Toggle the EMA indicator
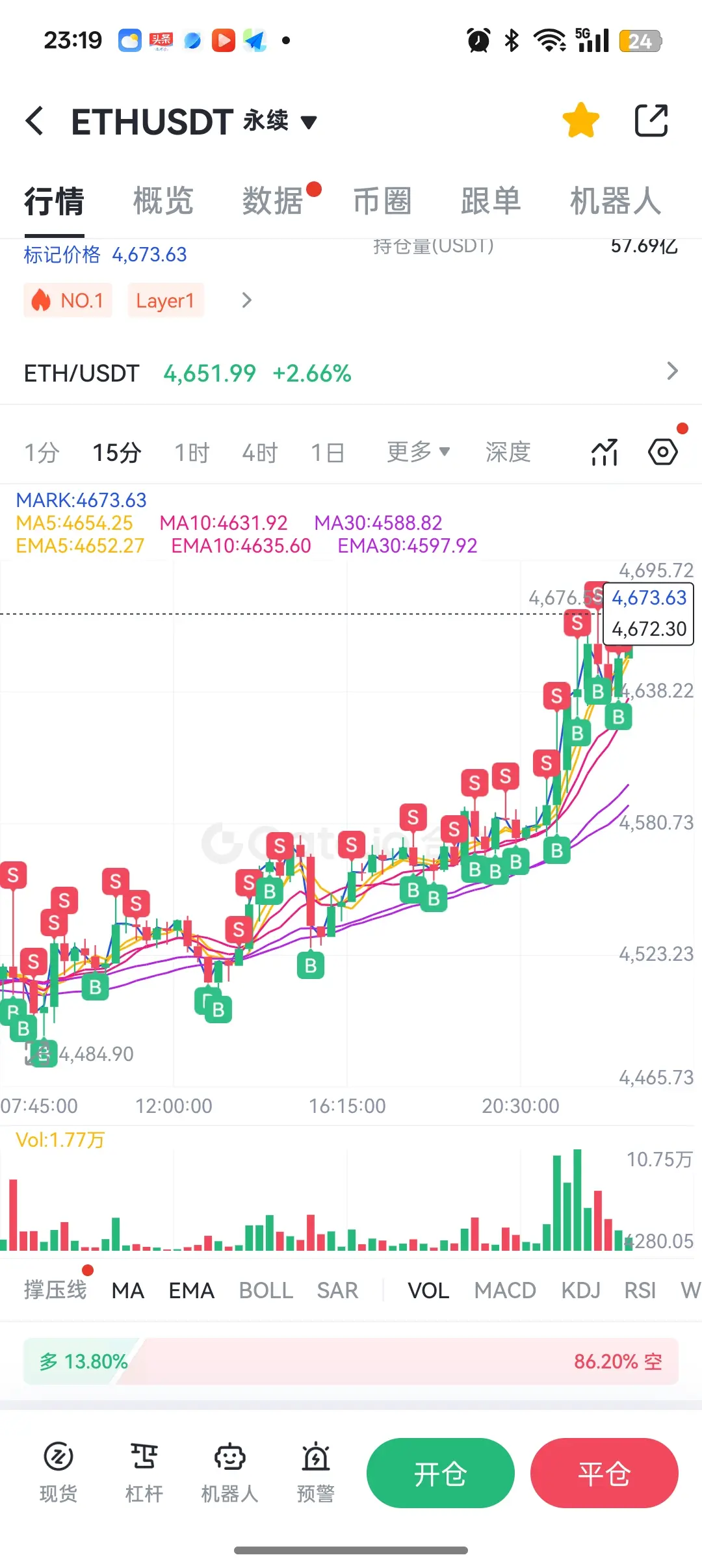702x1568 pixels. point(192,1290)
